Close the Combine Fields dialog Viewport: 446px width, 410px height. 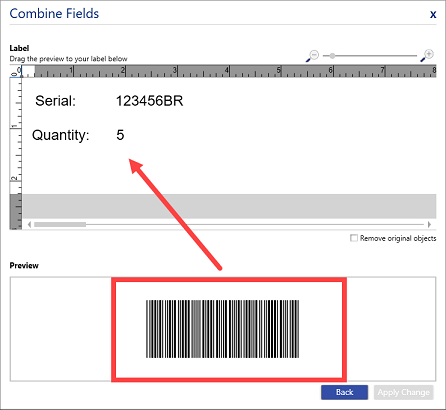(x=433, y=14)
